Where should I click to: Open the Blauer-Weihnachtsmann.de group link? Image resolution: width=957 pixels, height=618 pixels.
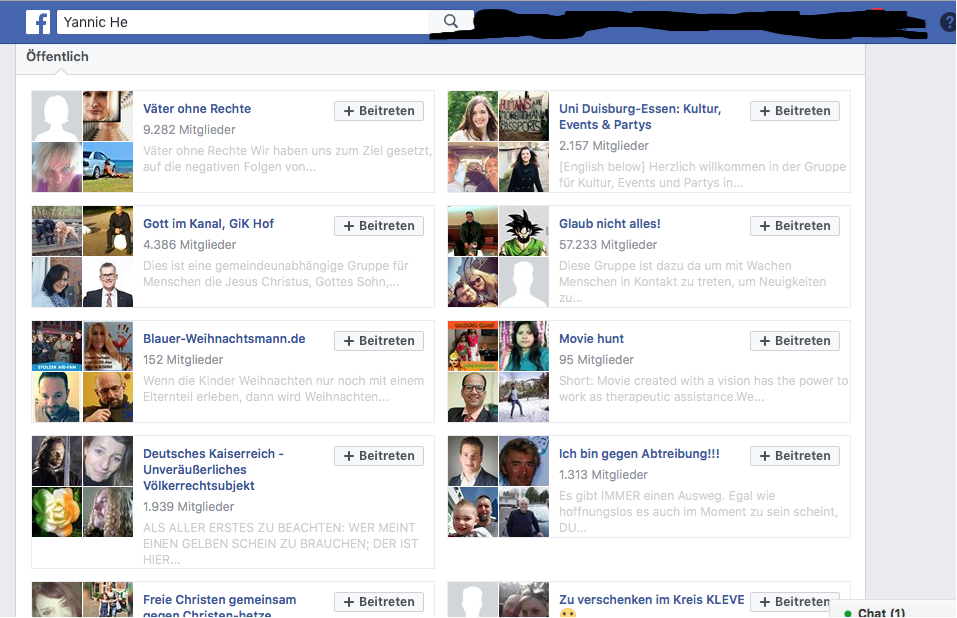click(x=224, y=339)
